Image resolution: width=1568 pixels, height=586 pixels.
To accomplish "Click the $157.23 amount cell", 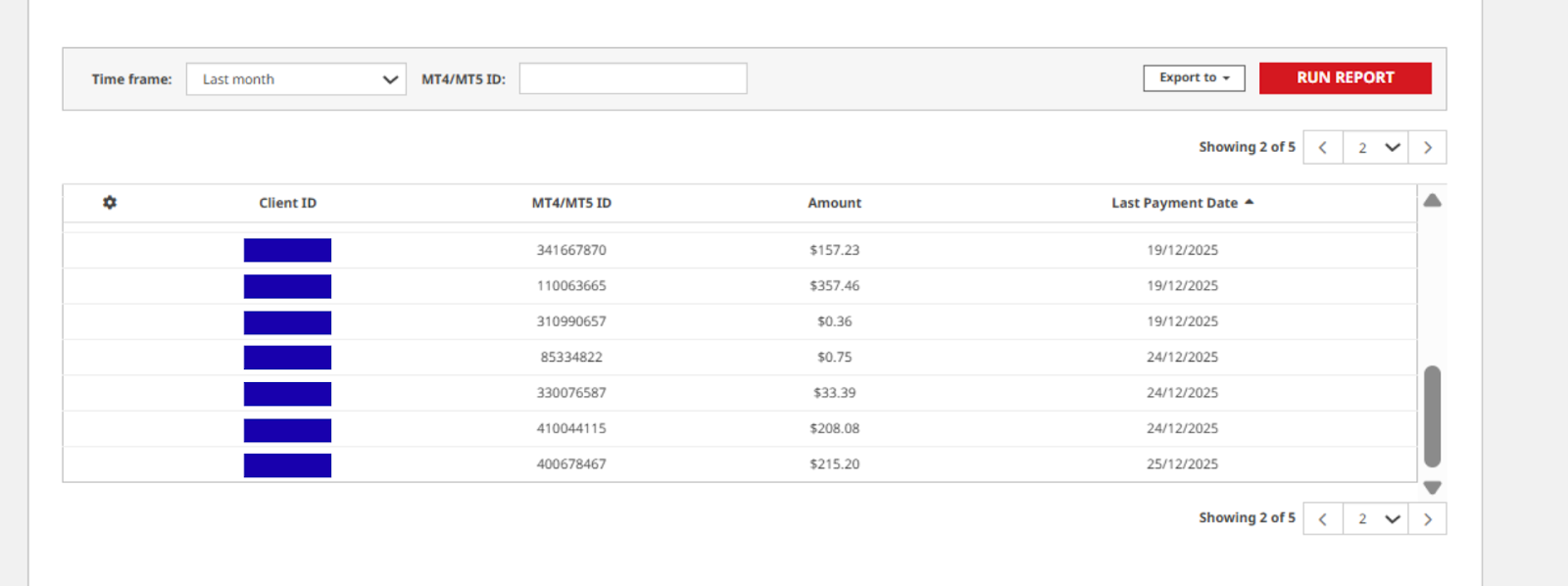I will point(834,250).
